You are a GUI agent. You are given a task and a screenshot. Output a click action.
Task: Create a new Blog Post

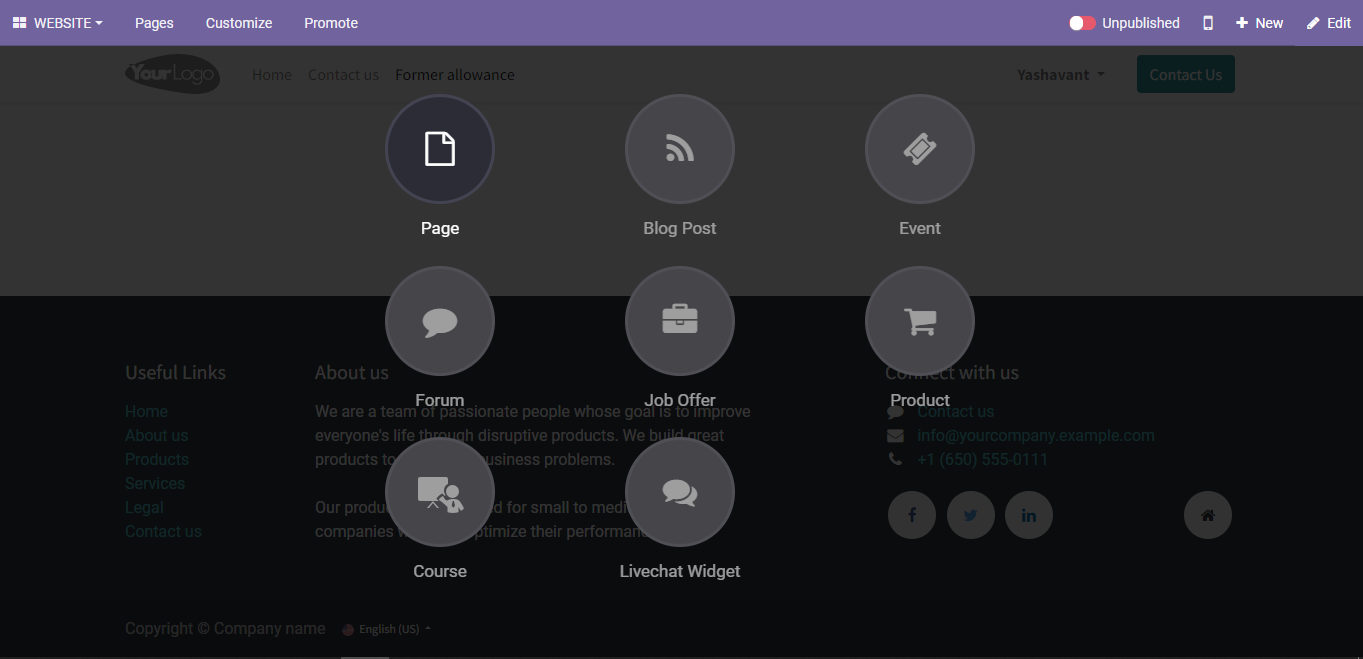pos(680,149)
